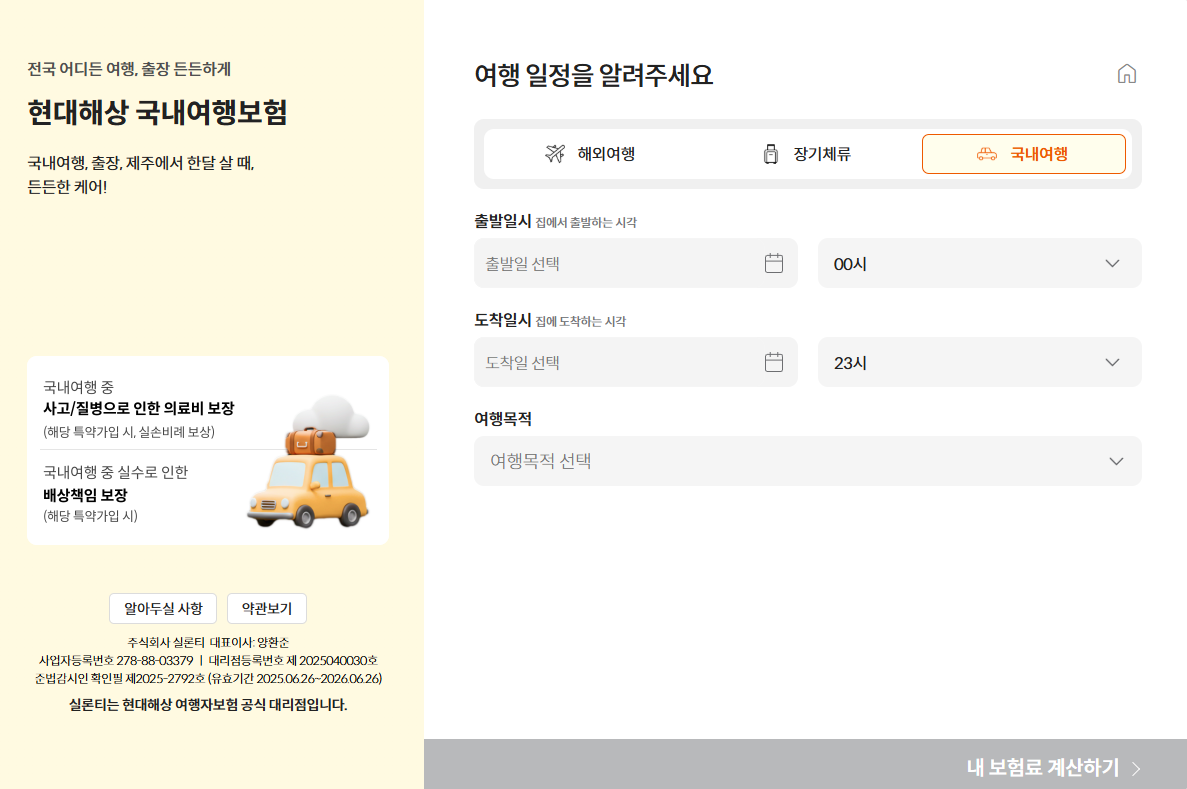The image size is (1187, 789).
Task: Click 도착일 선택 date input
Action: (x=636, y=362)
